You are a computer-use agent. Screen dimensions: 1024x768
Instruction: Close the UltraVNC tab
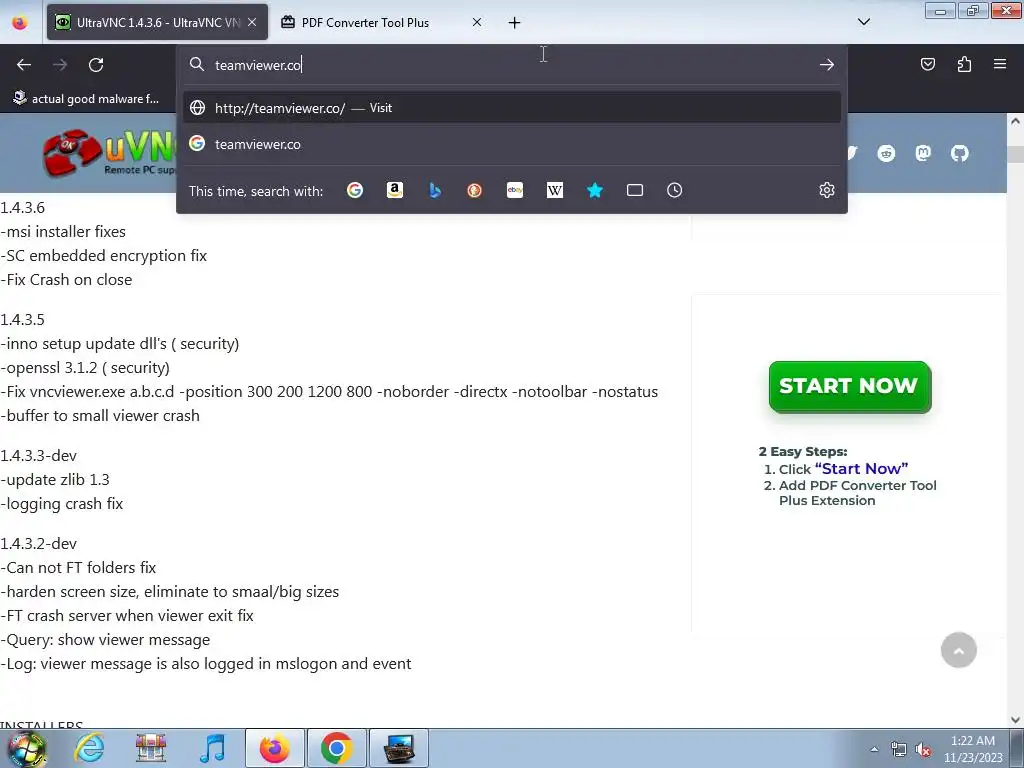pos(252,22)
